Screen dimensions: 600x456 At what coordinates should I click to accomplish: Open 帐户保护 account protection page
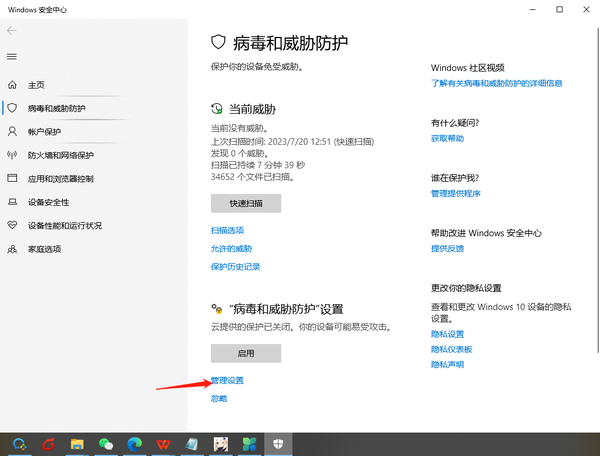44,131
